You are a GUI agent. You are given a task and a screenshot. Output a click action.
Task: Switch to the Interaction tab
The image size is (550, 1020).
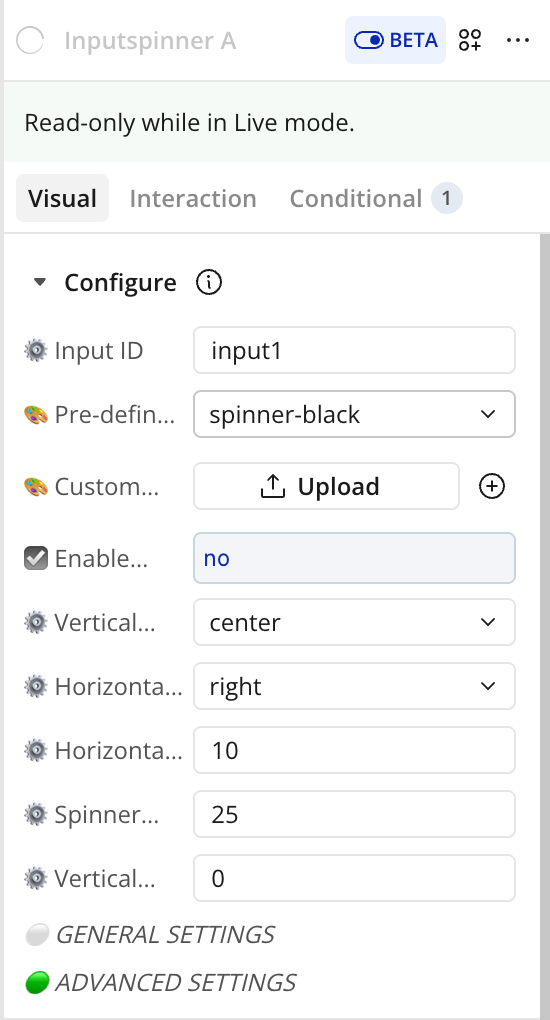click(x=193, y=198)
